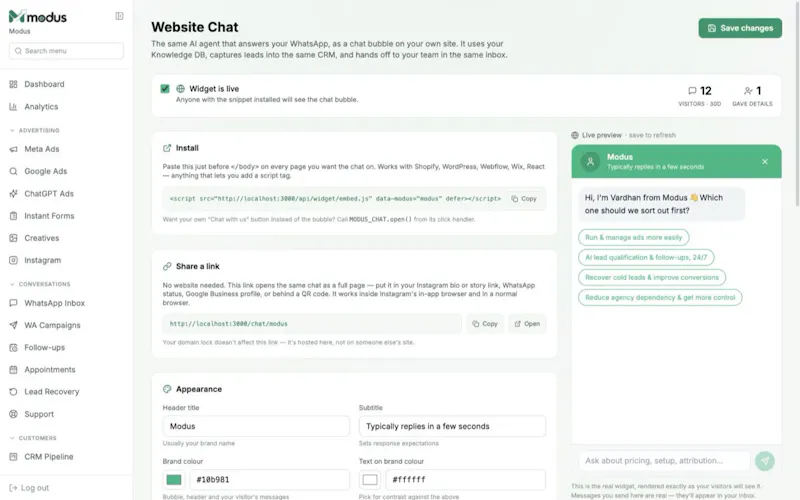Screen dimensions: 800x500
Task: Choose 'Reduce agency dependency' chip
Action: (x=660, y=297)
